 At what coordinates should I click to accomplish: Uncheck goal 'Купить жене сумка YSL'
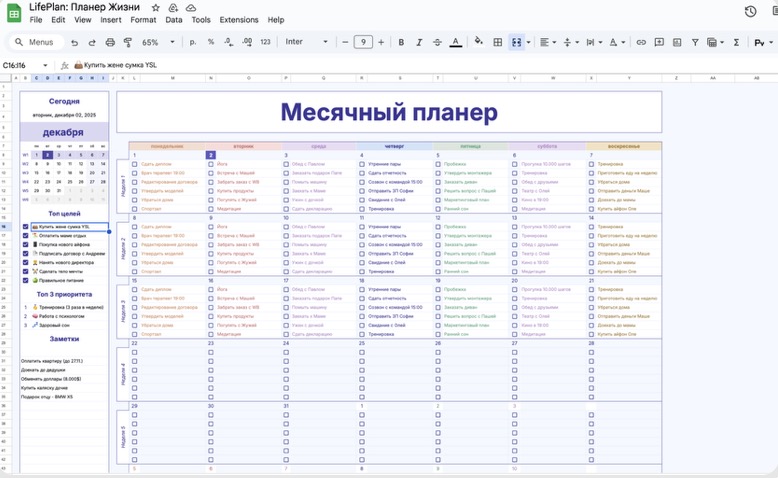coord(26,227)
